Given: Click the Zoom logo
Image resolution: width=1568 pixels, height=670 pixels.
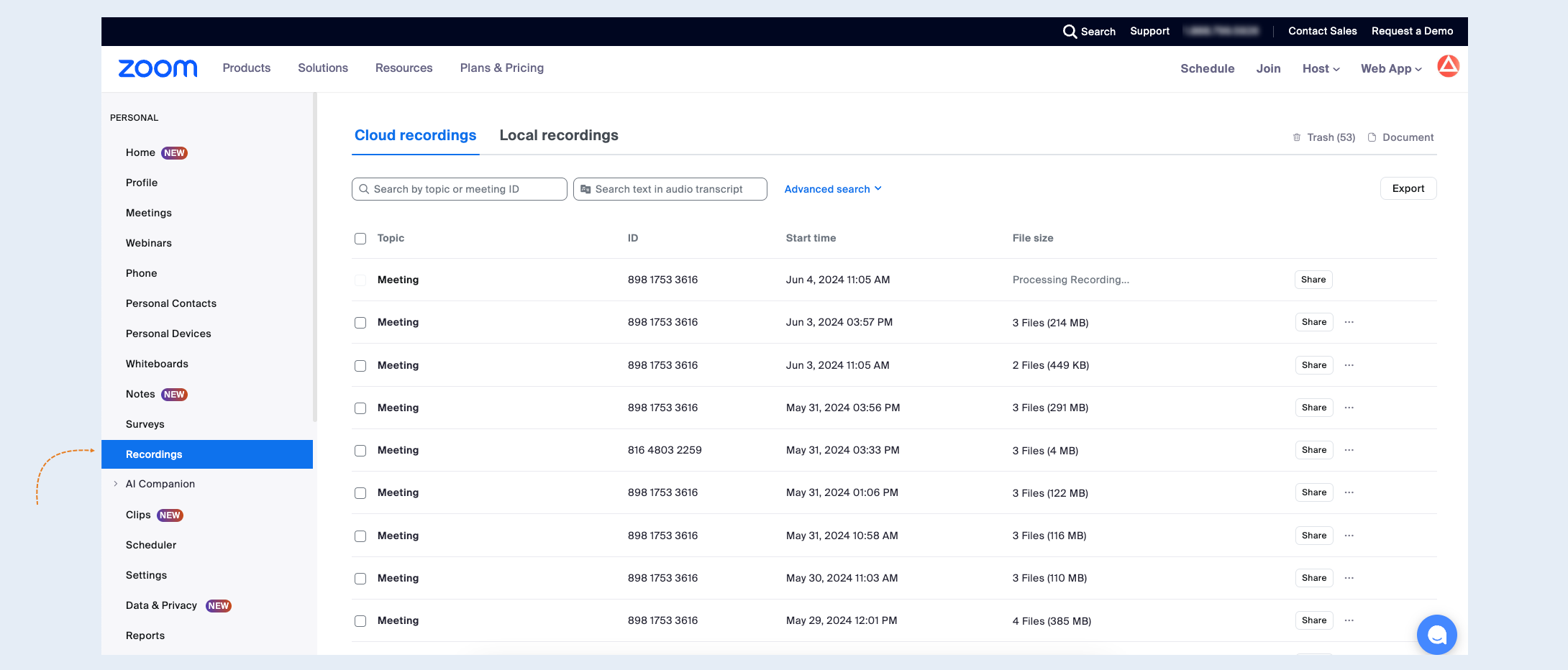Looking at the screenshot, I should (158, 68).
